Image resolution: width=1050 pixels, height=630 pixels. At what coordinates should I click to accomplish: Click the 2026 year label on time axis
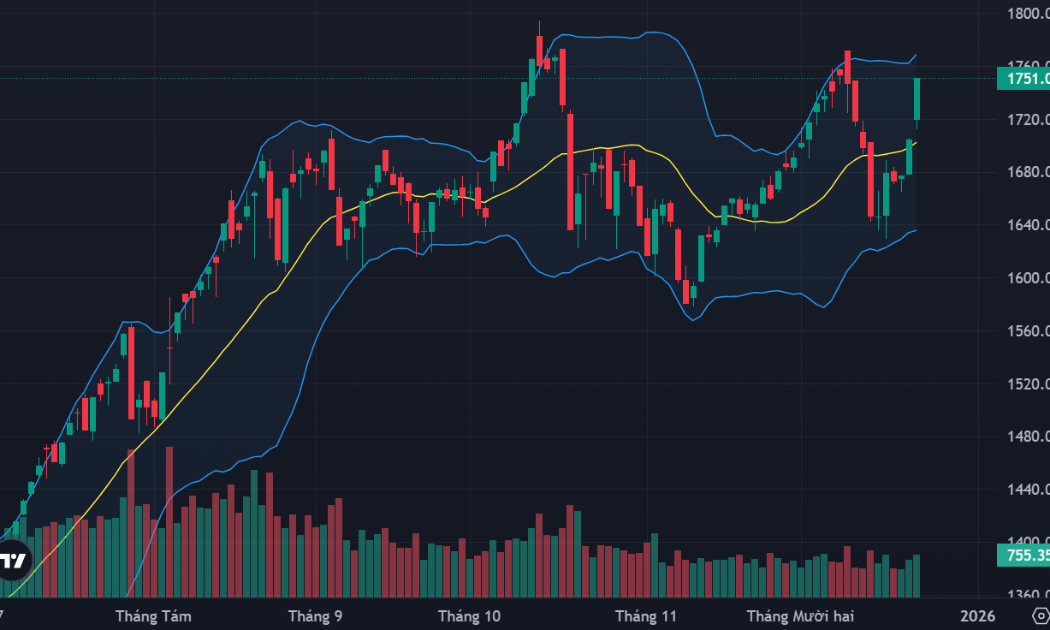[x=975, y=615]
